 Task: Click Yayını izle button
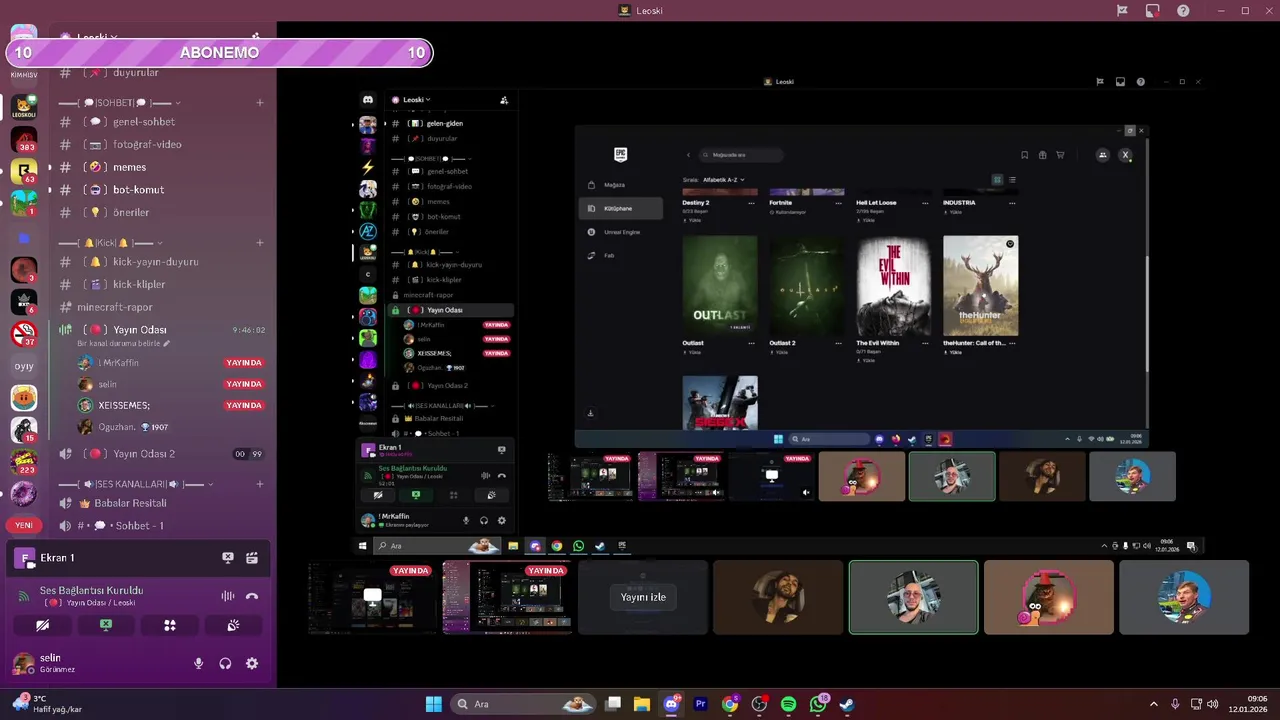point(643,597)
